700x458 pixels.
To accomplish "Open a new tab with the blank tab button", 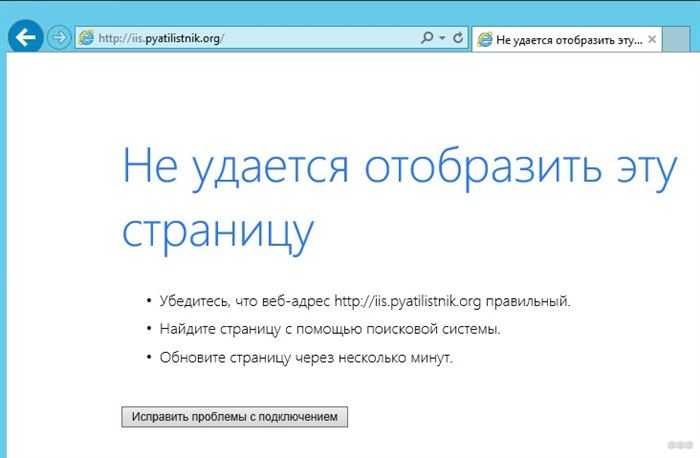I will tap(676, 39).
